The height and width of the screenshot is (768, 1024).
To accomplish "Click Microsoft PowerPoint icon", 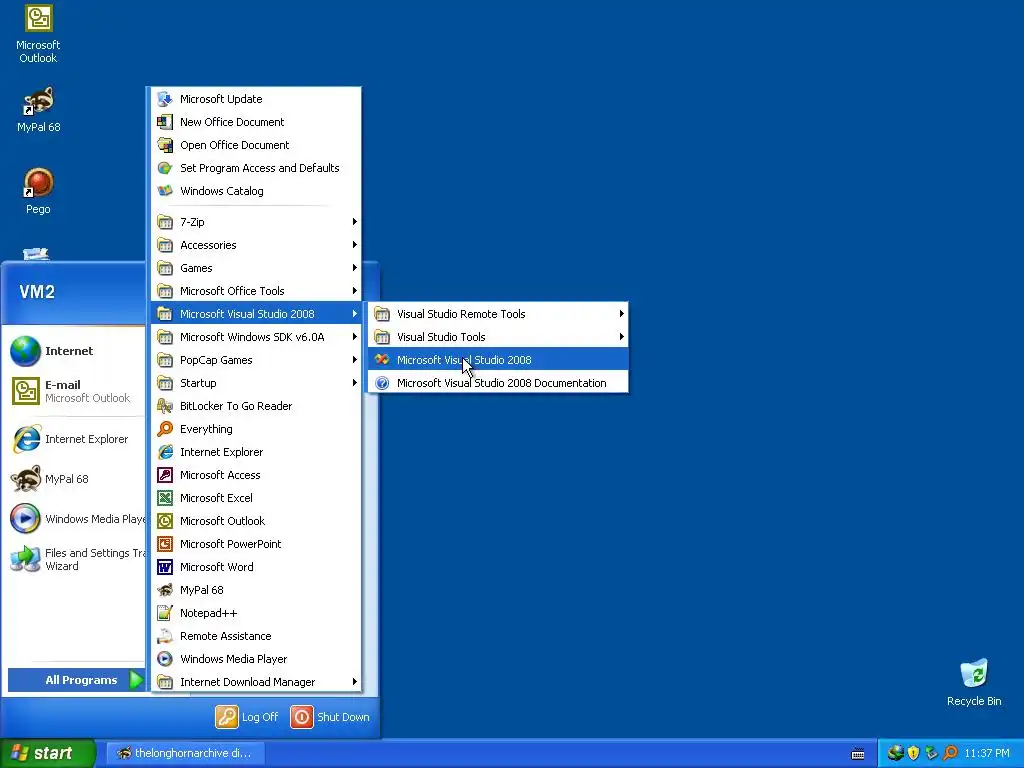I will click(165, 544).
